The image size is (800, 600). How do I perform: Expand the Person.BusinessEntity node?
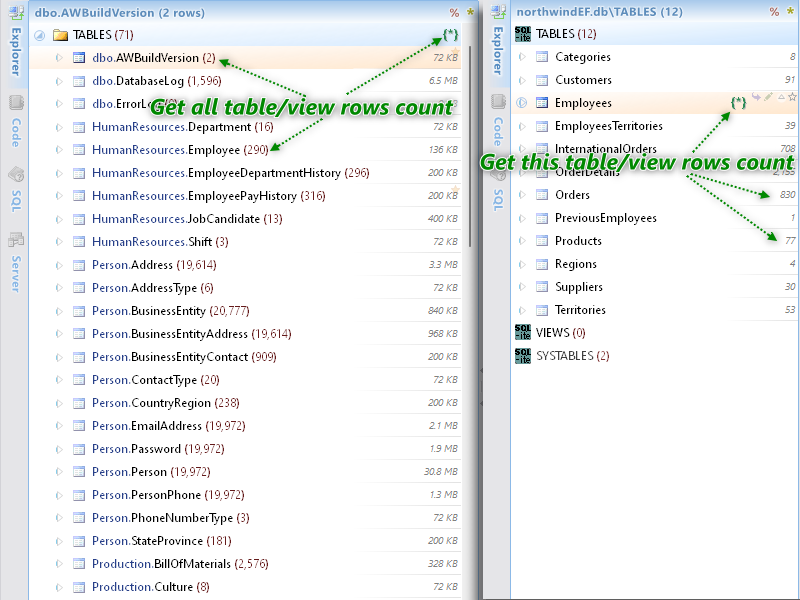coord(59,311)
